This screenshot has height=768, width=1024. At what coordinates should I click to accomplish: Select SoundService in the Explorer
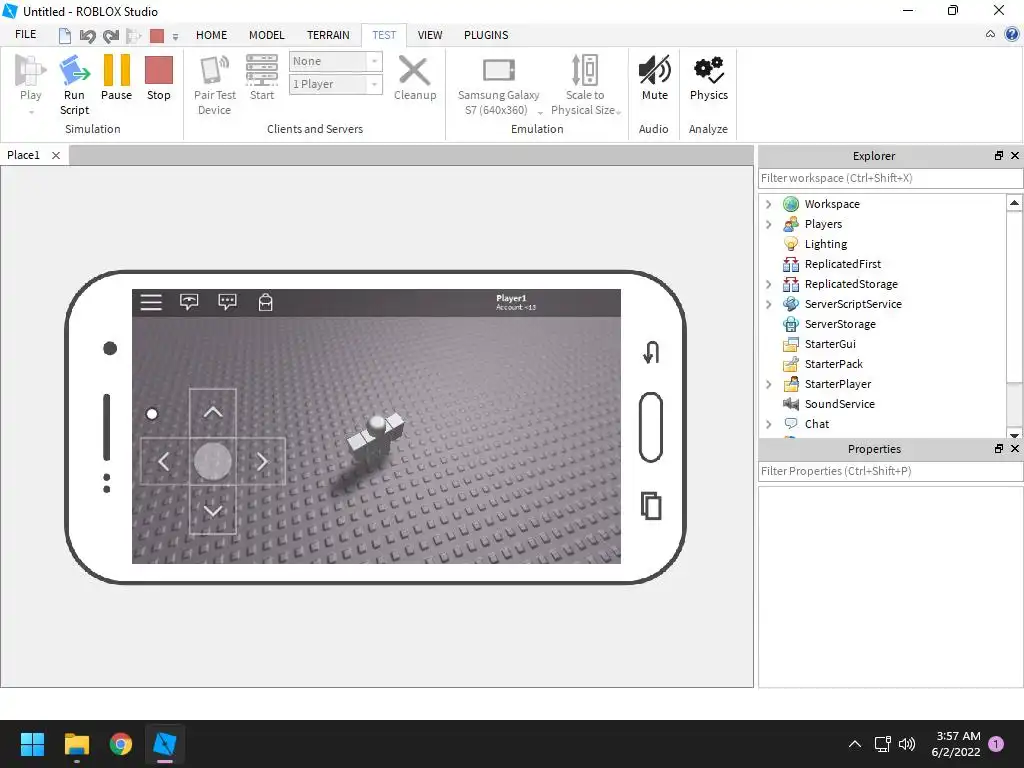click(x=839, y=404)
